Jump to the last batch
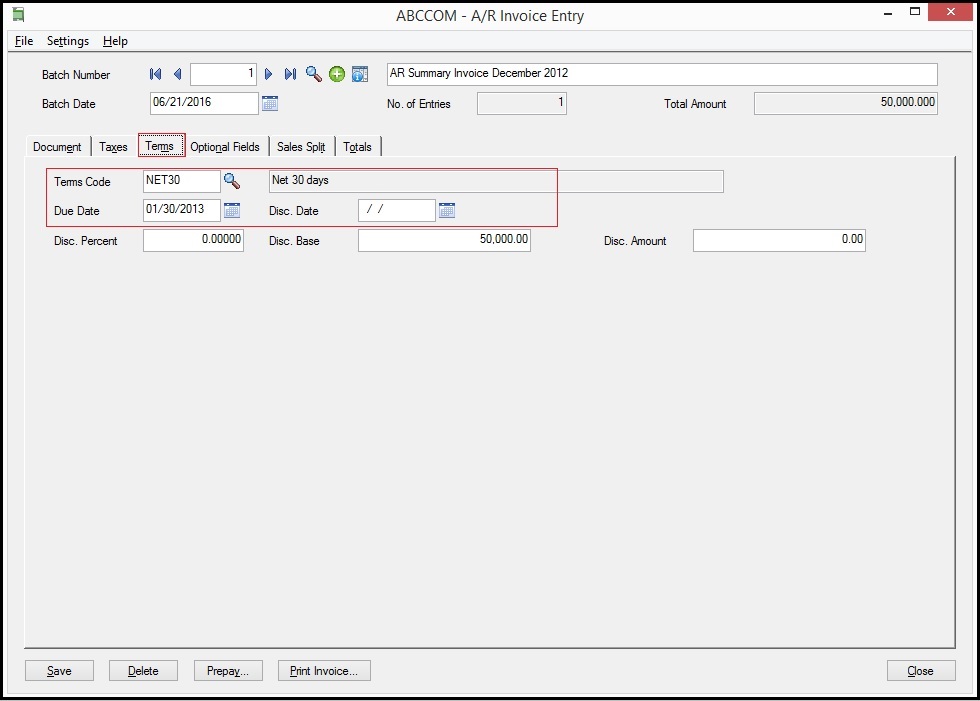 pyautogui.click(x=290, y=74)
